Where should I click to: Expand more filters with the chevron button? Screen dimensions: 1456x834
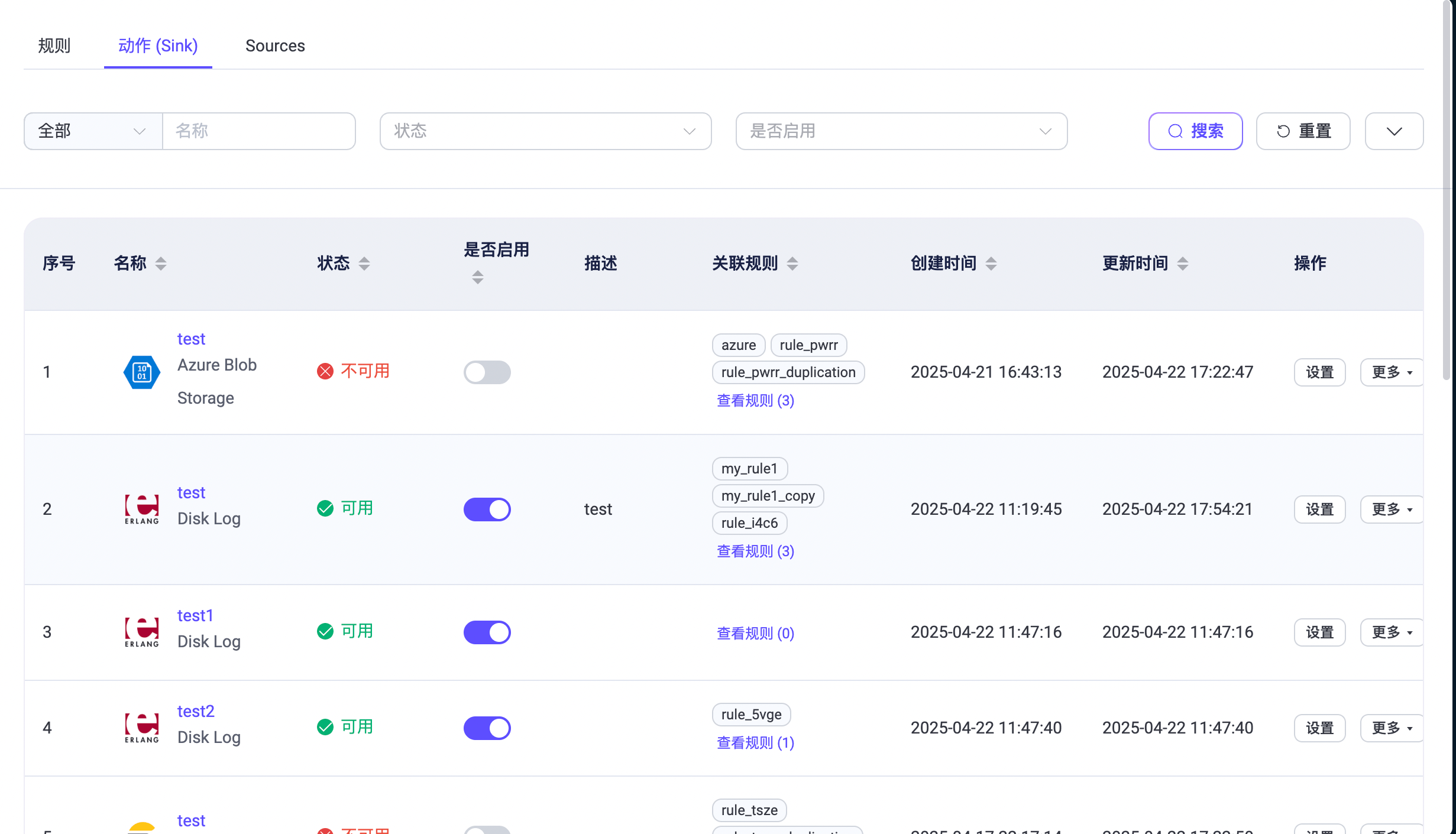click(x=1394, y=131)
